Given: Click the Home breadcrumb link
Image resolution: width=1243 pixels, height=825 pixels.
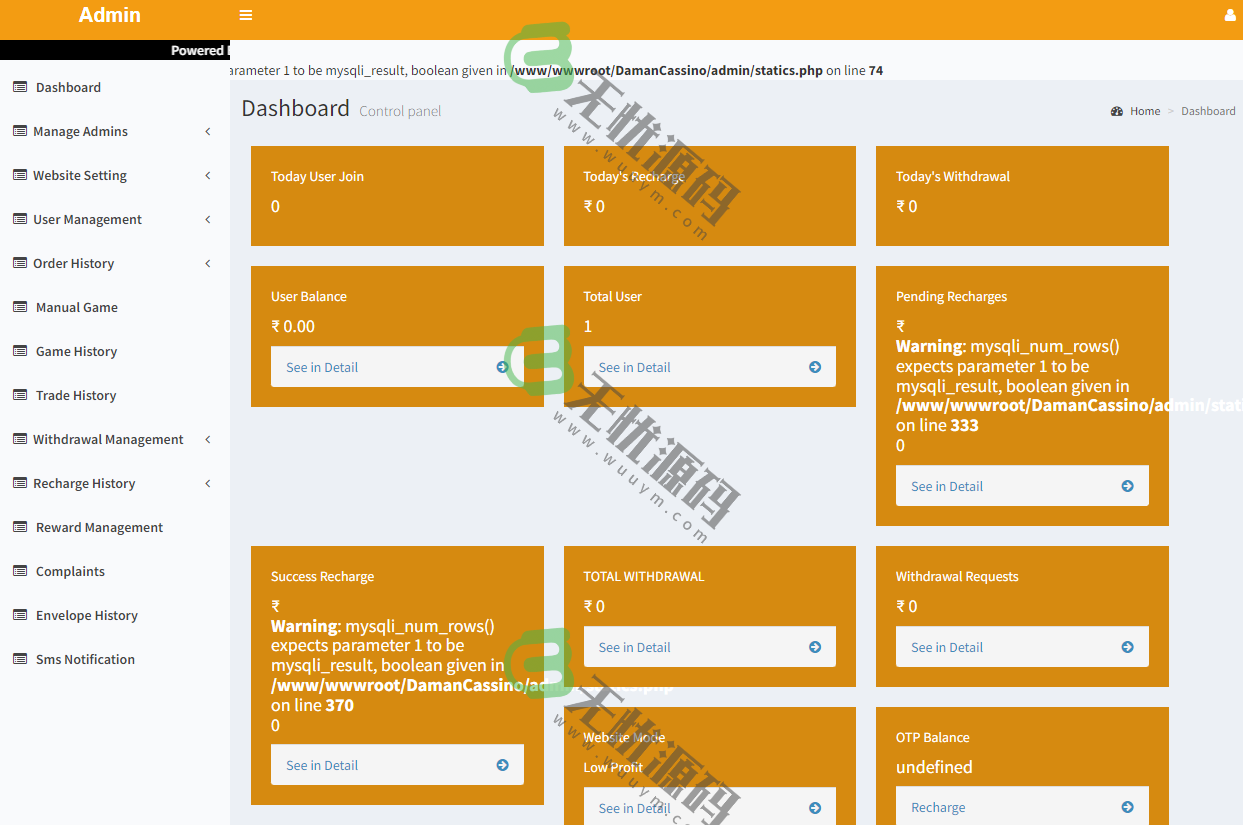Looking at the screenshot, I should click(x=1144, y=111).
